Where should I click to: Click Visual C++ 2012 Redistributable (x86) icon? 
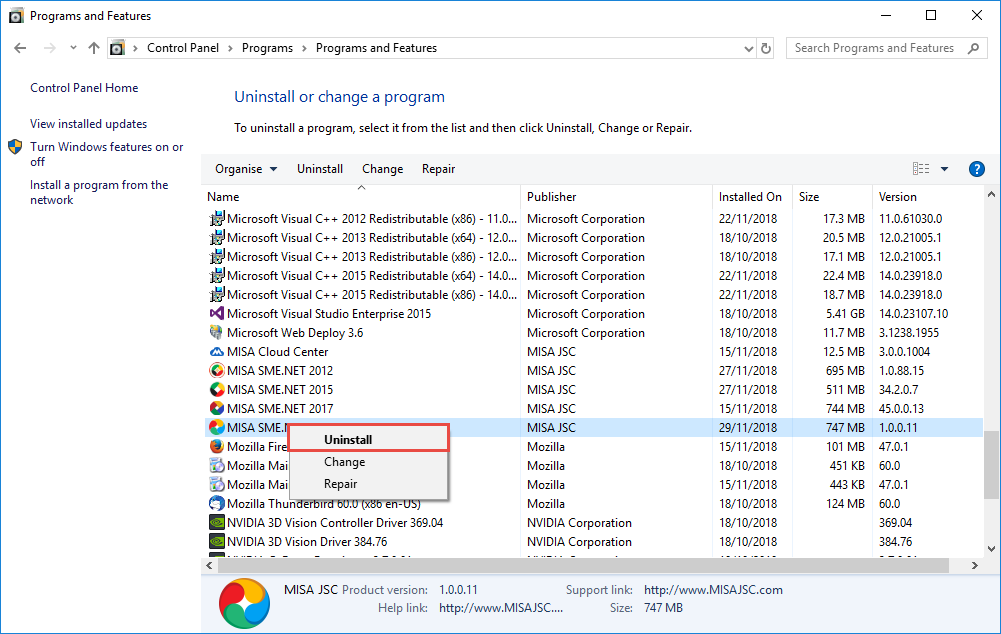[217, 218]
